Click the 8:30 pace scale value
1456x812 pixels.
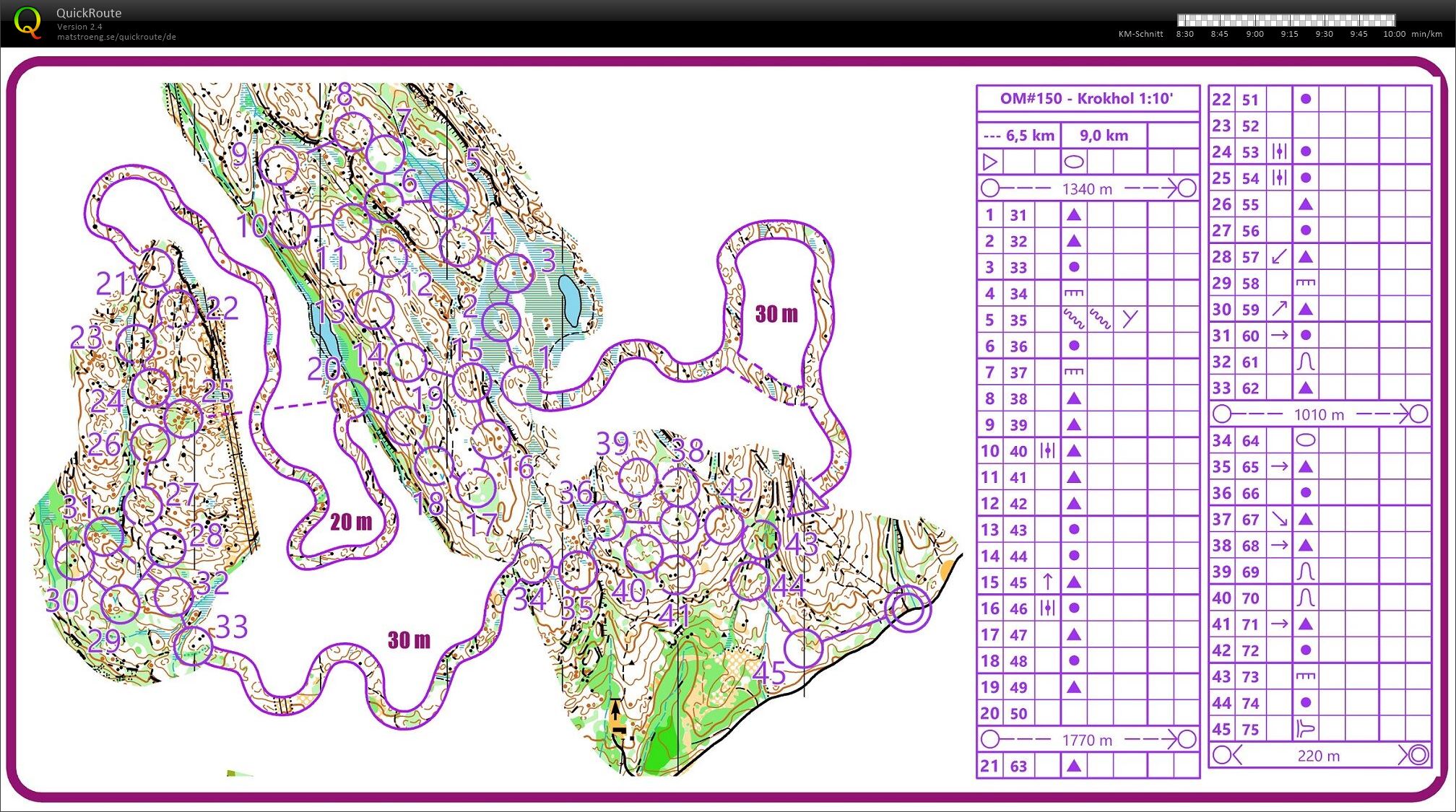tap(1184, 34)
